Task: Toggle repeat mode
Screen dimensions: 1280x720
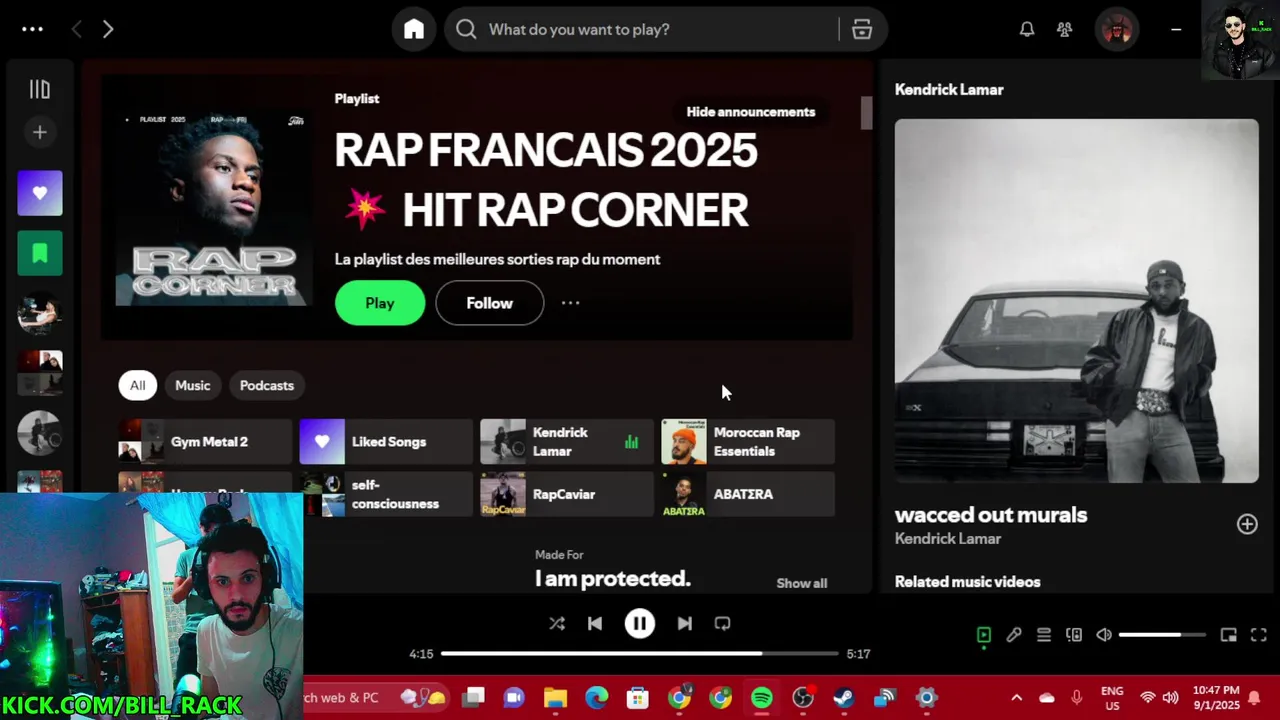Action: pos(722,624)
